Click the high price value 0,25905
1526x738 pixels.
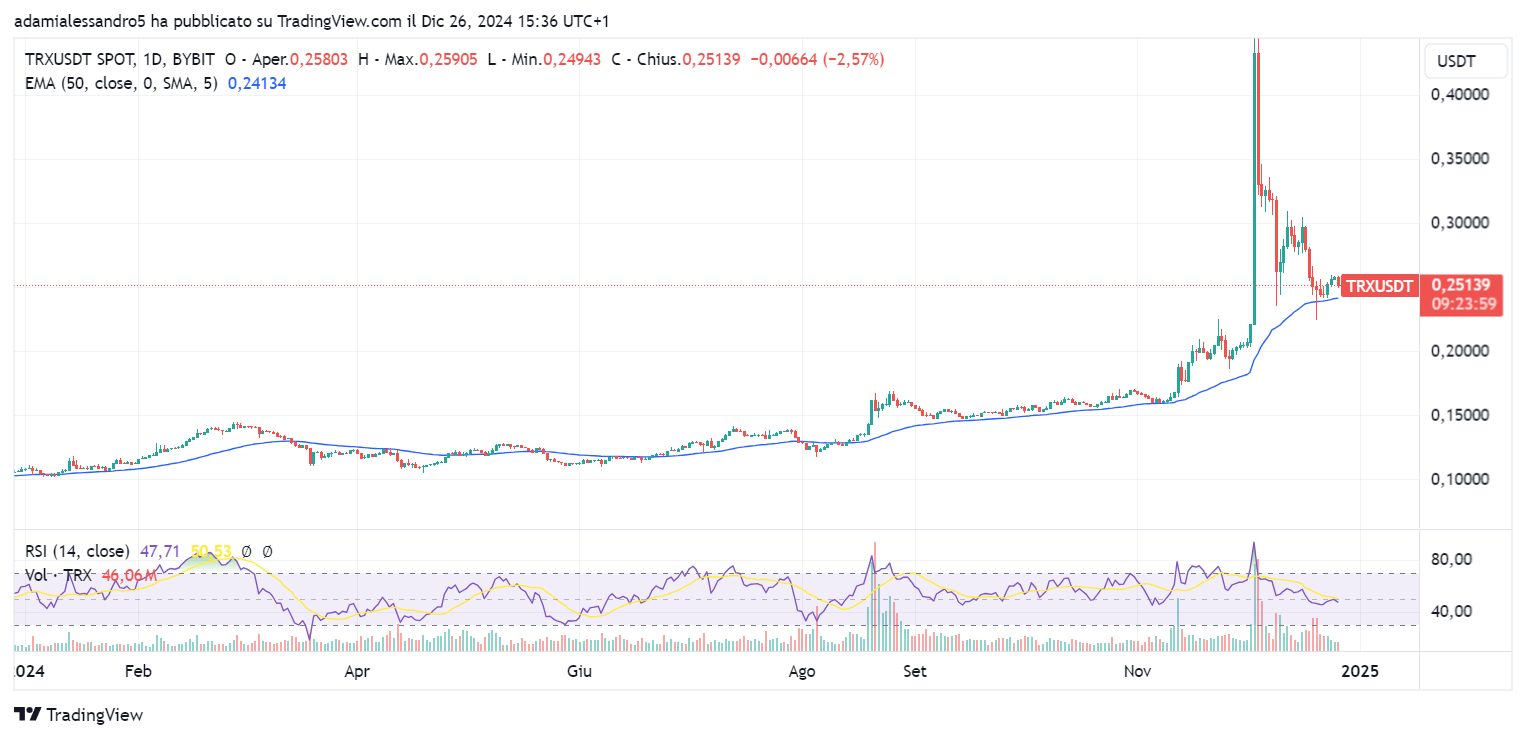click(x=449, y=60)
